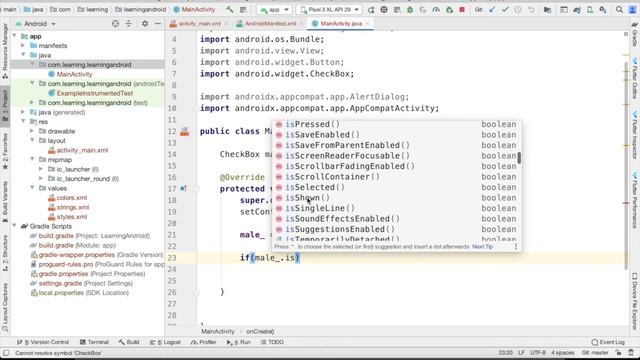Collapse the Gradle Scripts node

tap(15, 226)
